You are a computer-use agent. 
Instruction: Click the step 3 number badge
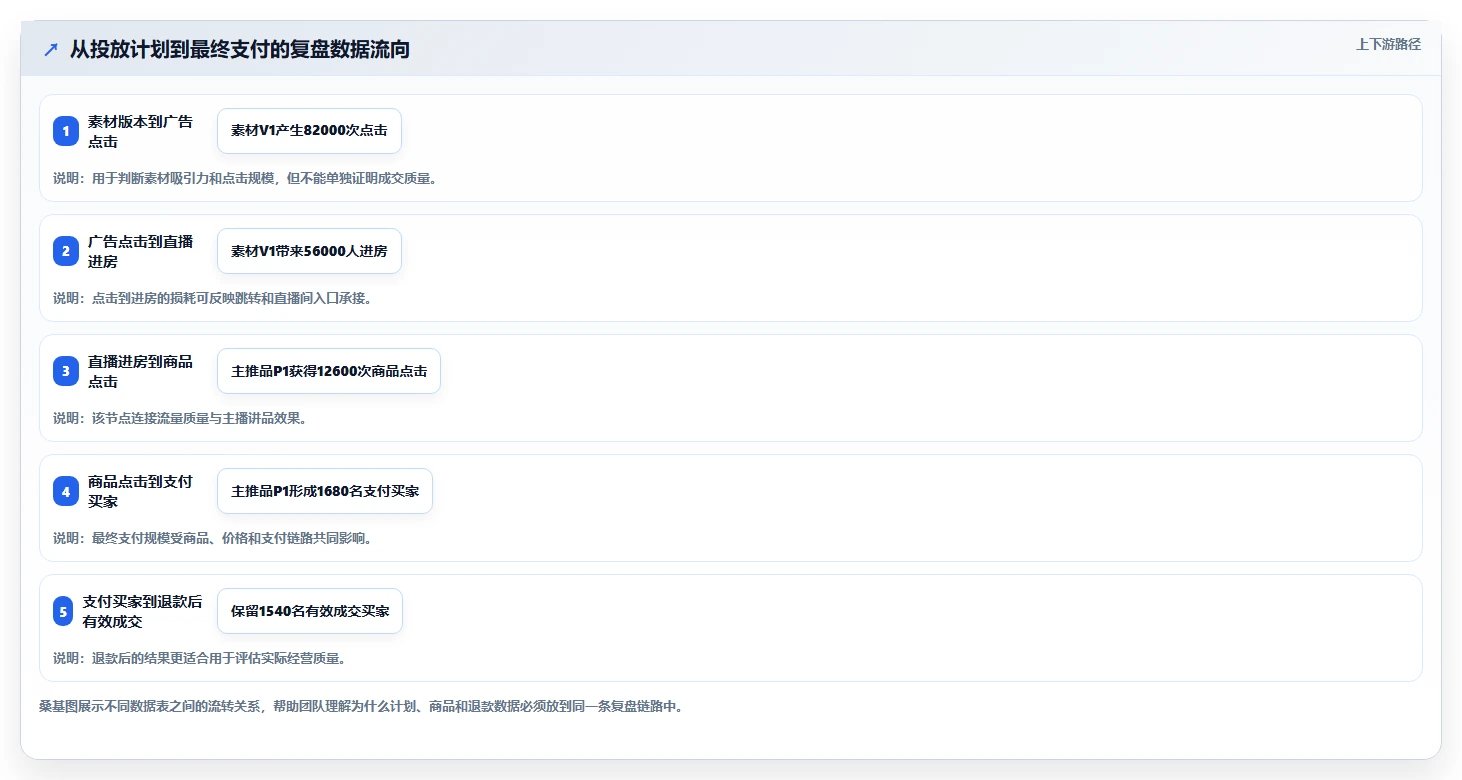click(66, 371)
